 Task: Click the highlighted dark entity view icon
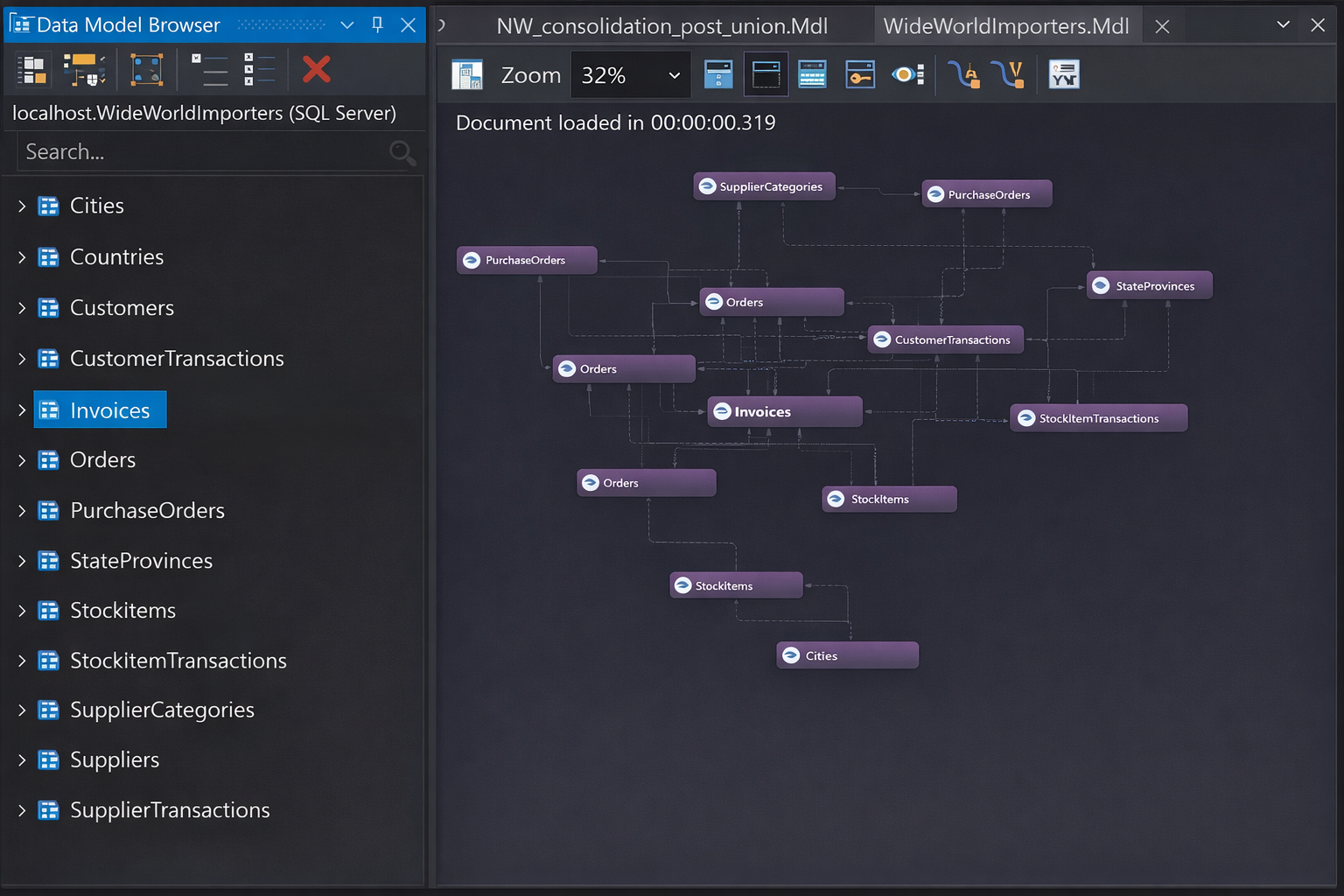point(766,75)
